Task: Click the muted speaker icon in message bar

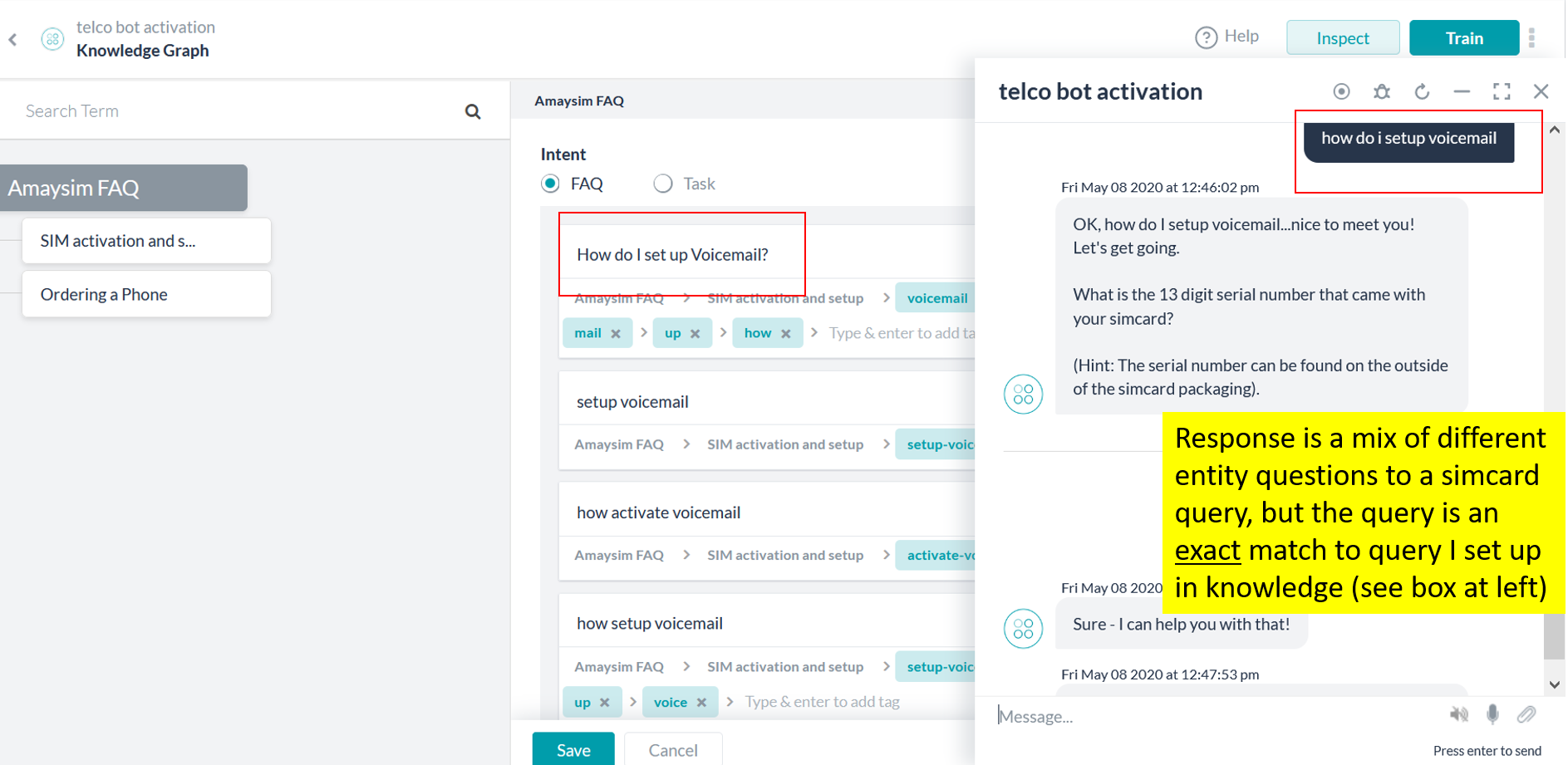Action: (1458, 714)
